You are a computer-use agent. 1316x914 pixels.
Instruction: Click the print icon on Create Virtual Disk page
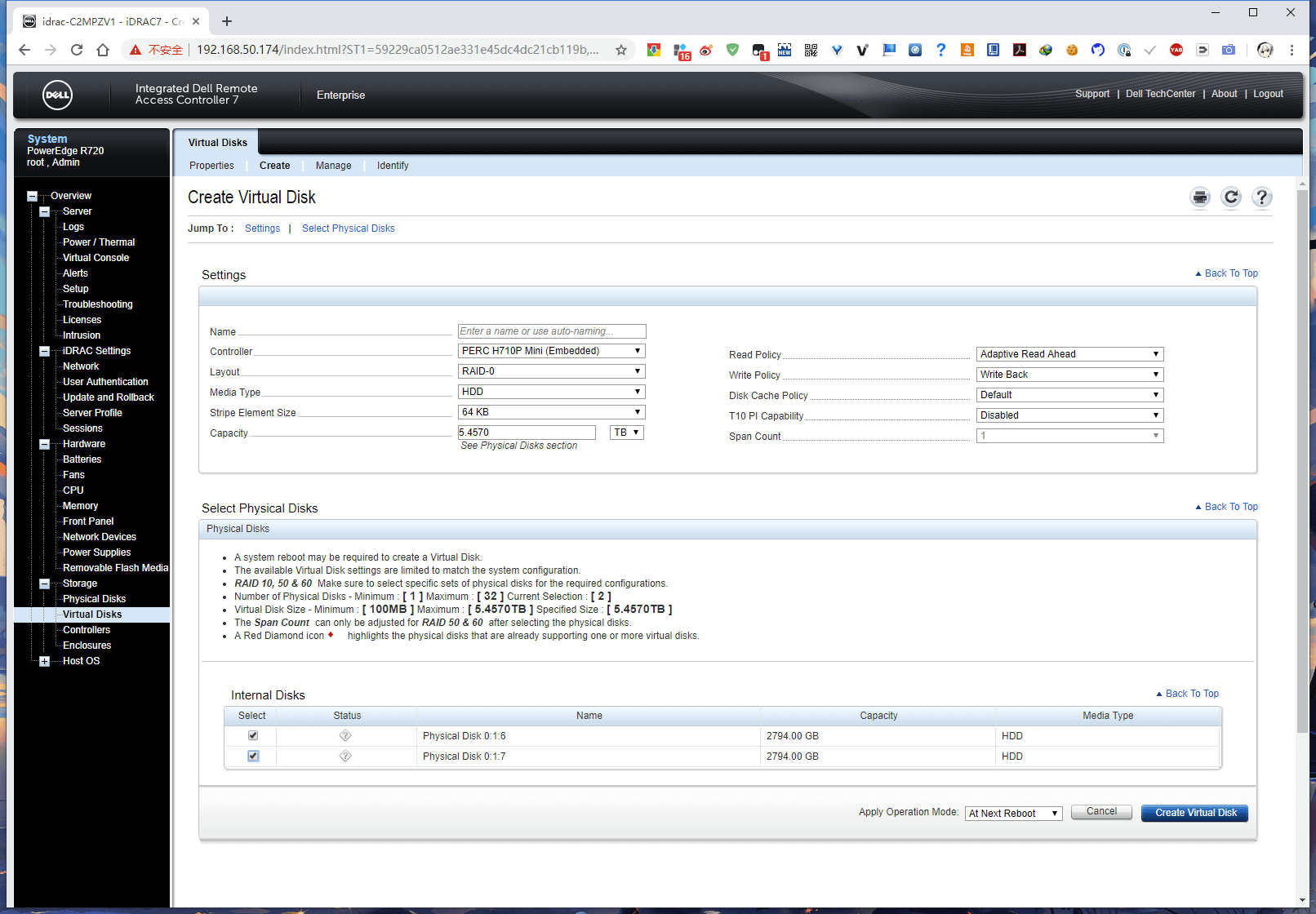(1199, 197)
